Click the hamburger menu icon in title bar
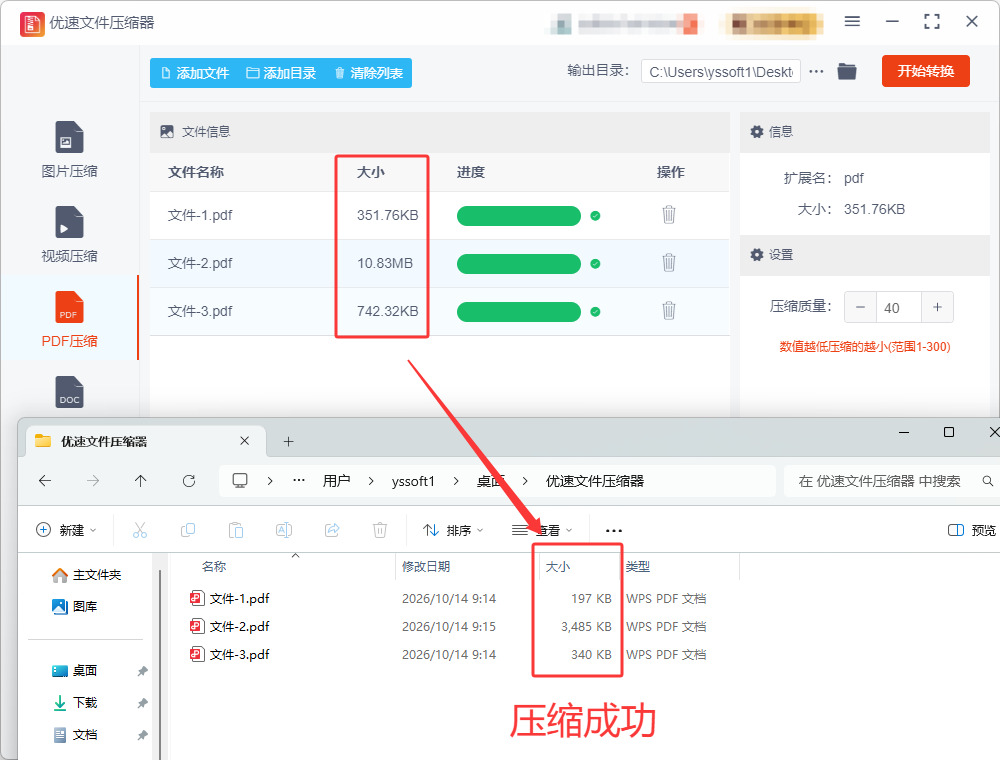 coord(852,22)
